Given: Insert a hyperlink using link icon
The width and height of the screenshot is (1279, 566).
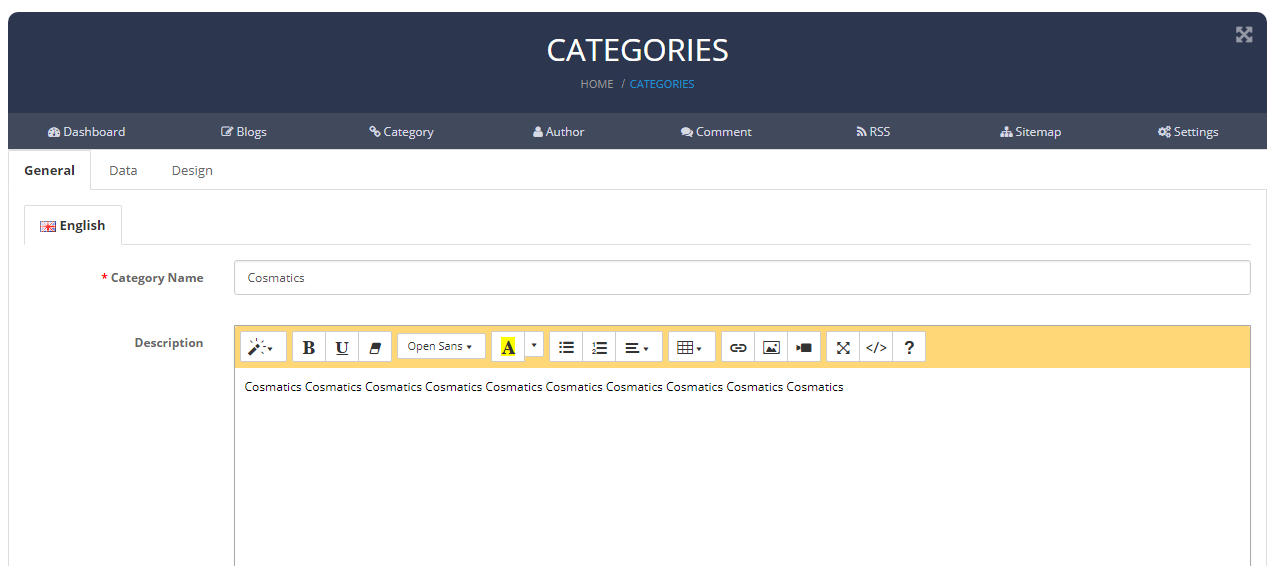Looking at the screenshot, I should 738,347.
